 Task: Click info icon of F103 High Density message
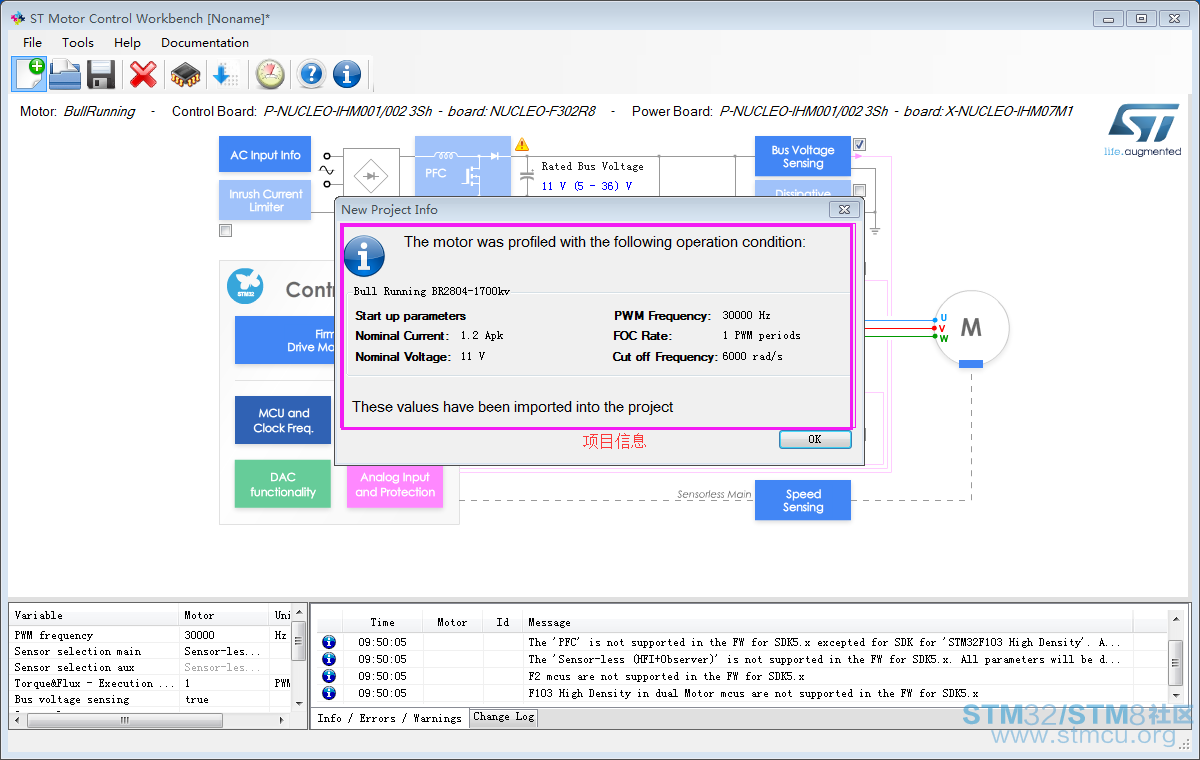coord(329,693)
